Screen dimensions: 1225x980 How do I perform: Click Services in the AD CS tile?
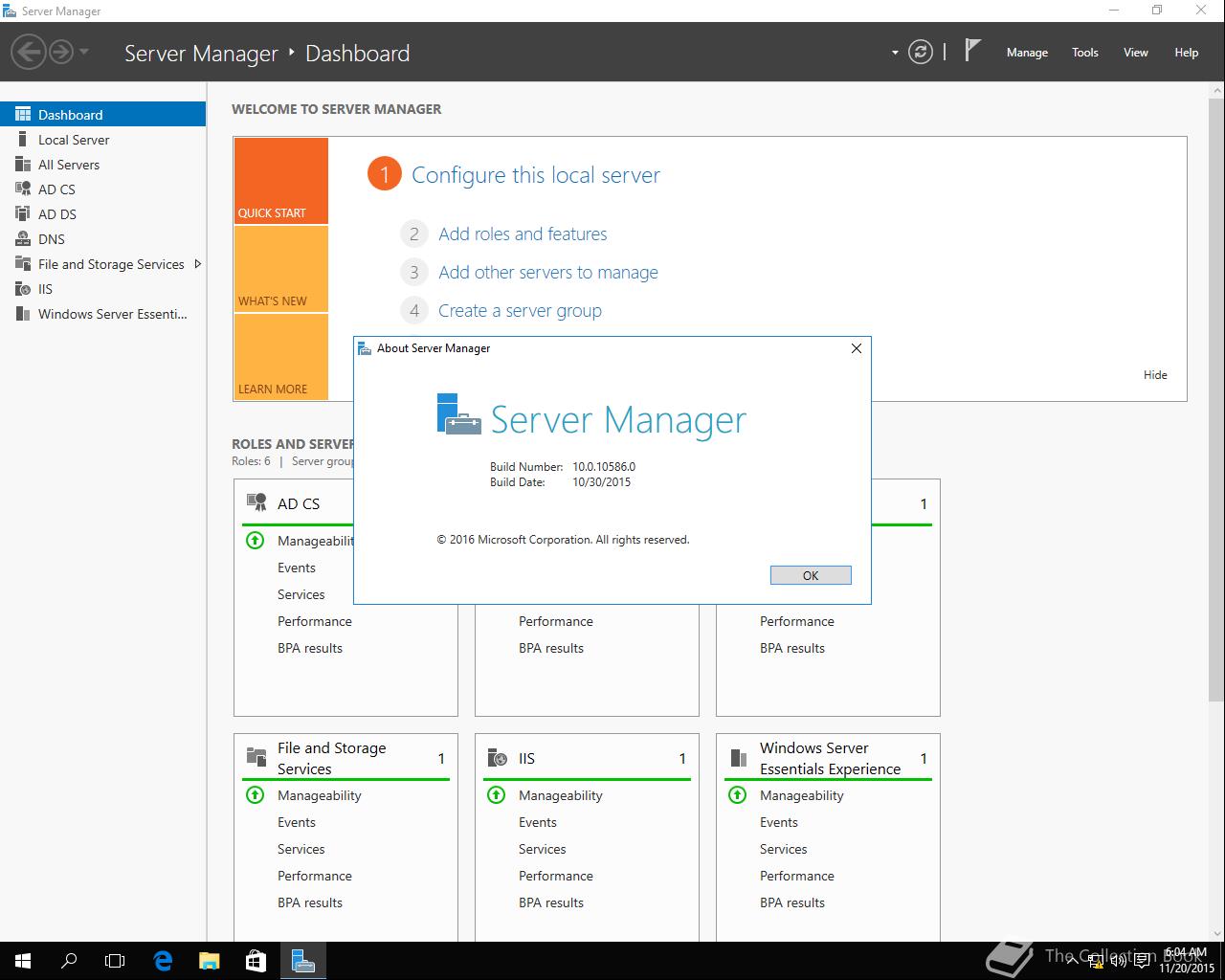coord(301,594)
